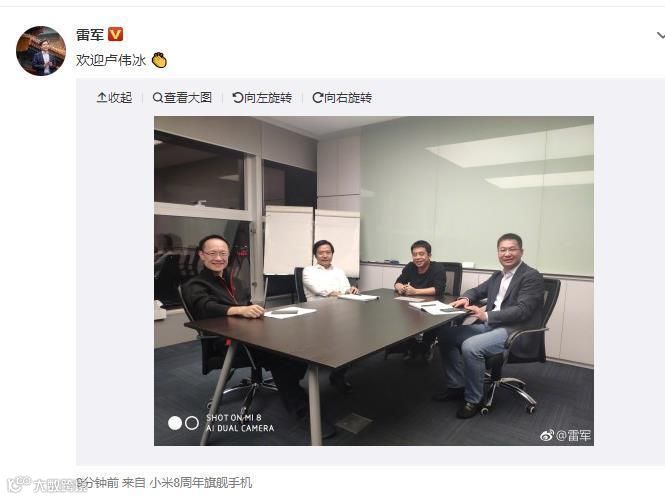The image size is (665, 499).
Task: Click the dual camera circles watermark
Action: (x=183, y=423)
